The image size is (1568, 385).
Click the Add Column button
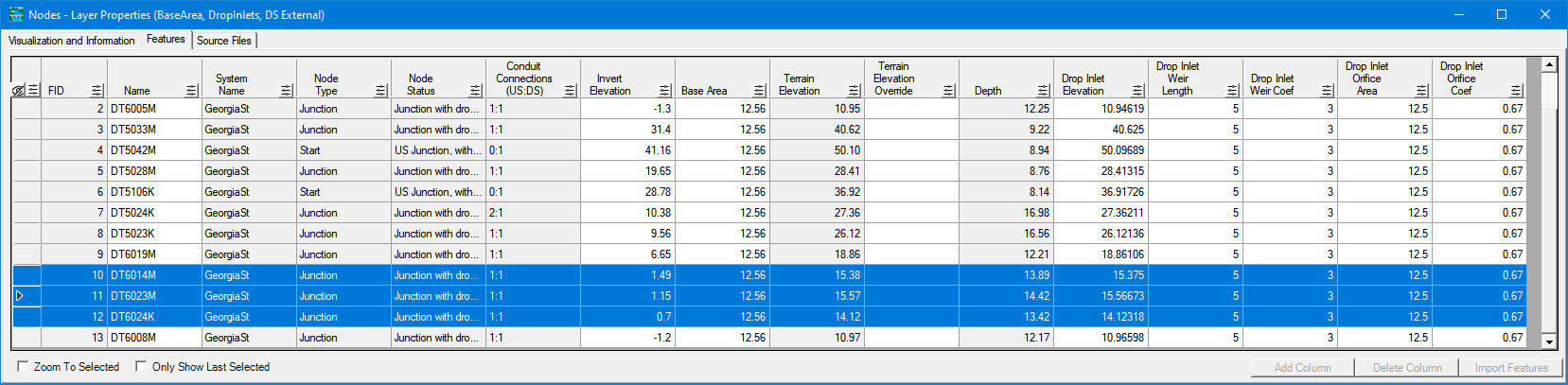coord(1302,368)
